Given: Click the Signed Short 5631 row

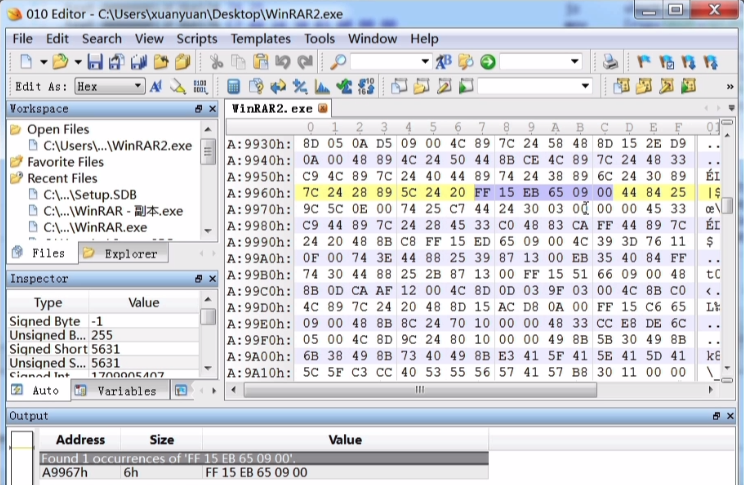Looking at the screenshot, I should (x=103, y=349).
